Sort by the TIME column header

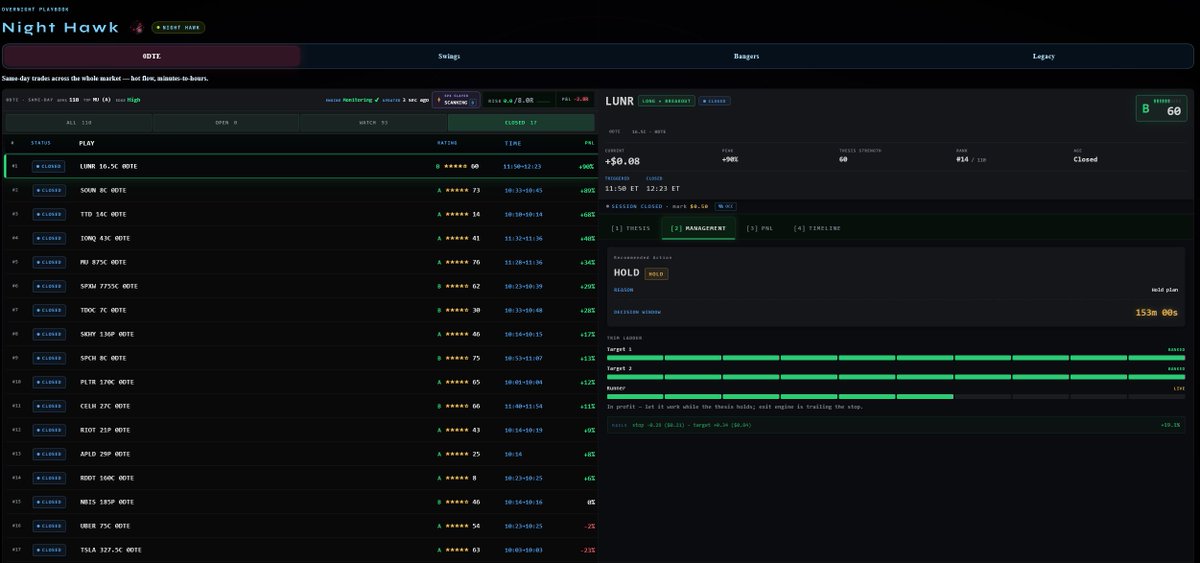(x=512, y=143)
